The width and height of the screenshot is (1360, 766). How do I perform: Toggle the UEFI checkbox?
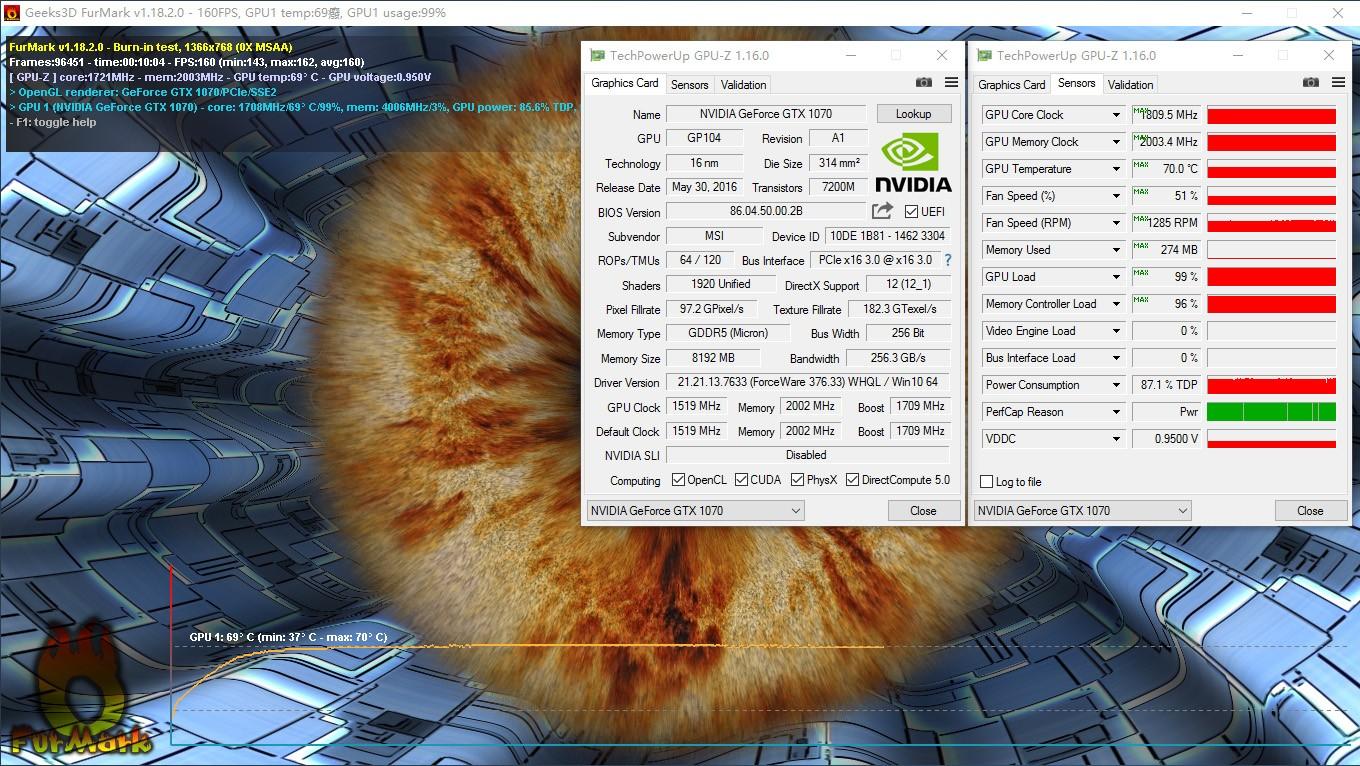(x=911, y=211)
